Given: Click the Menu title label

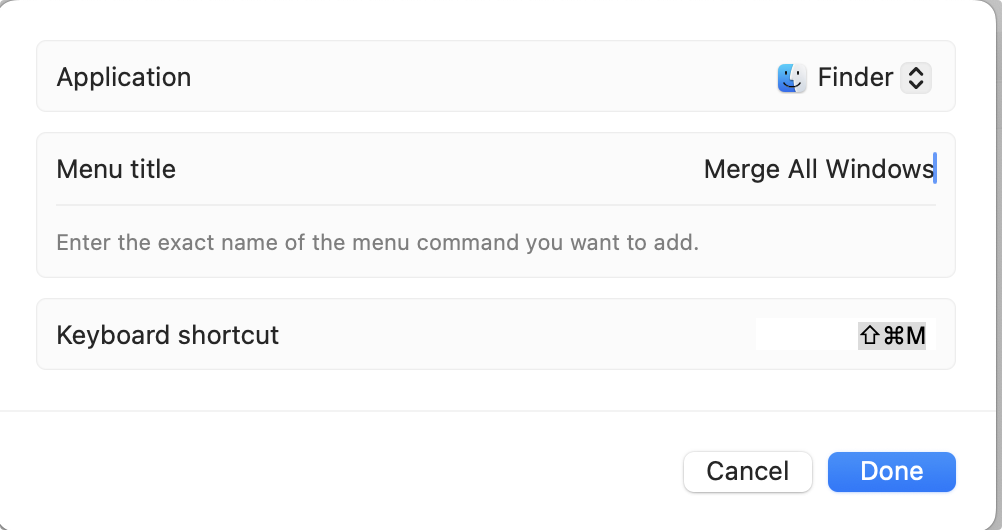Looking at the screenshot, I should tap(116, 169).
